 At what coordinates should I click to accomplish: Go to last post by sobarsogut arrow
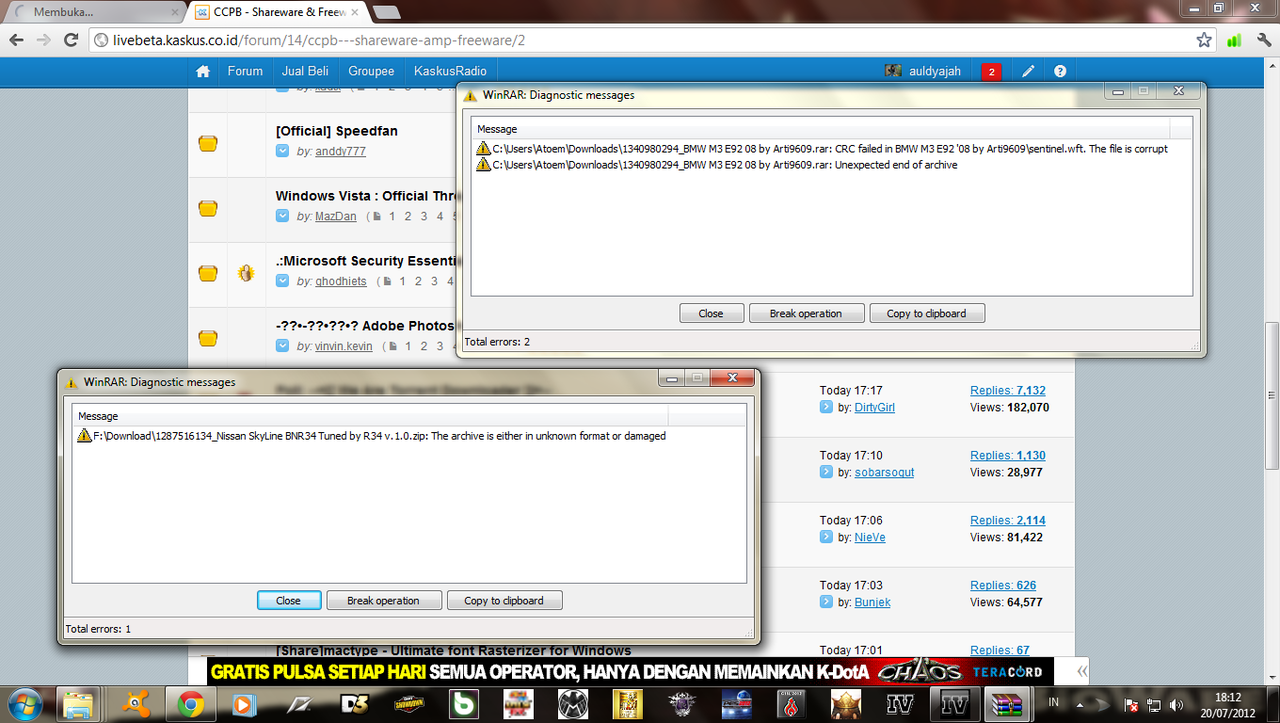click(826, 472)
